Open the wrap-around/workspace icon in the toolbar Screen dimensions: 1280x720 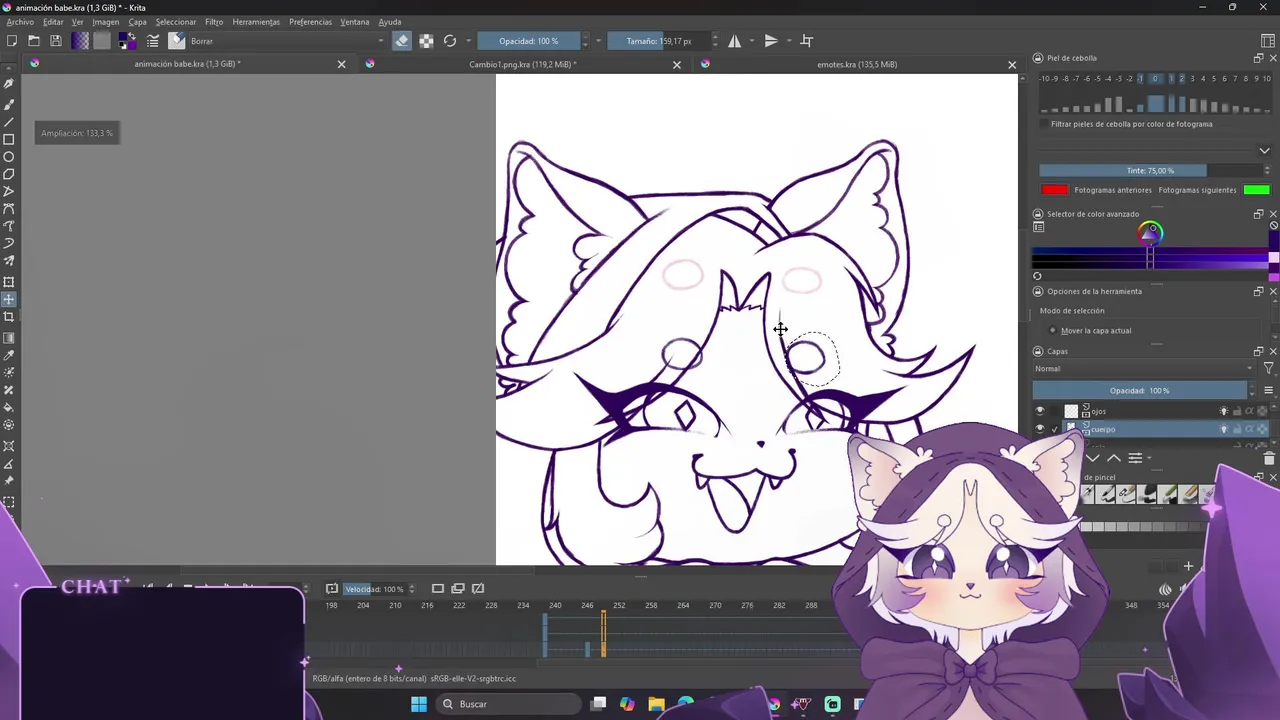pyautogui.click(x=807, y=41)
